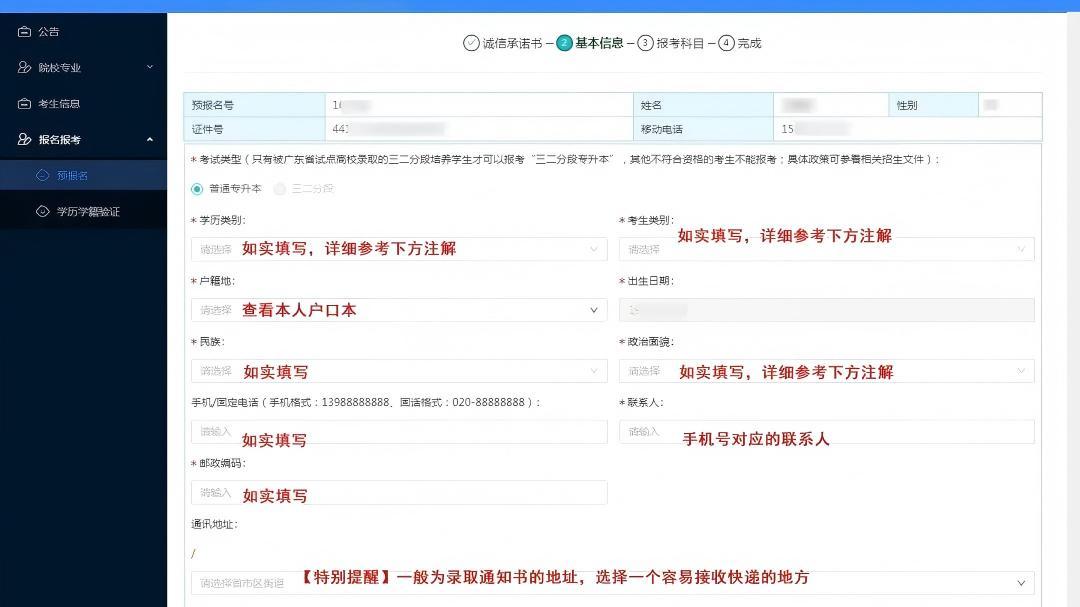Select the 三二分段 radio button

[x=280, y=190]
